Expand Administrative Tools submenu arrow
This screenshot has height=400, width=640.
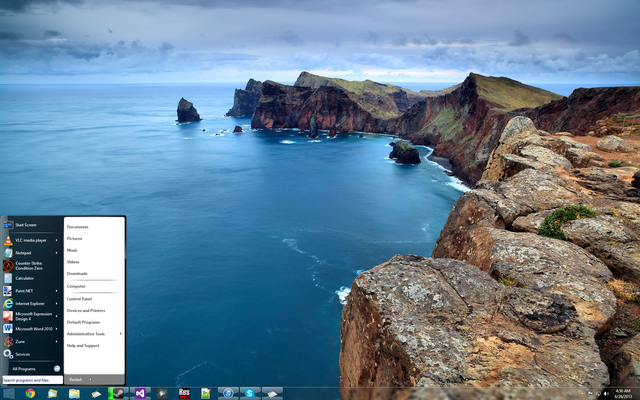pos(121,334)
